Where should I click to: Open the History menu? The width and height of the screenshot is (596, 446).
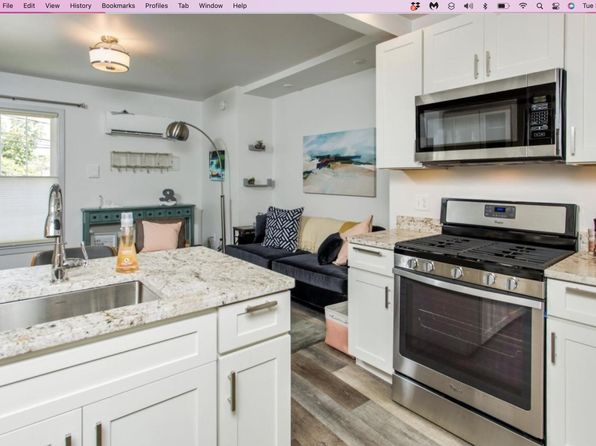[x=81, y=6]
